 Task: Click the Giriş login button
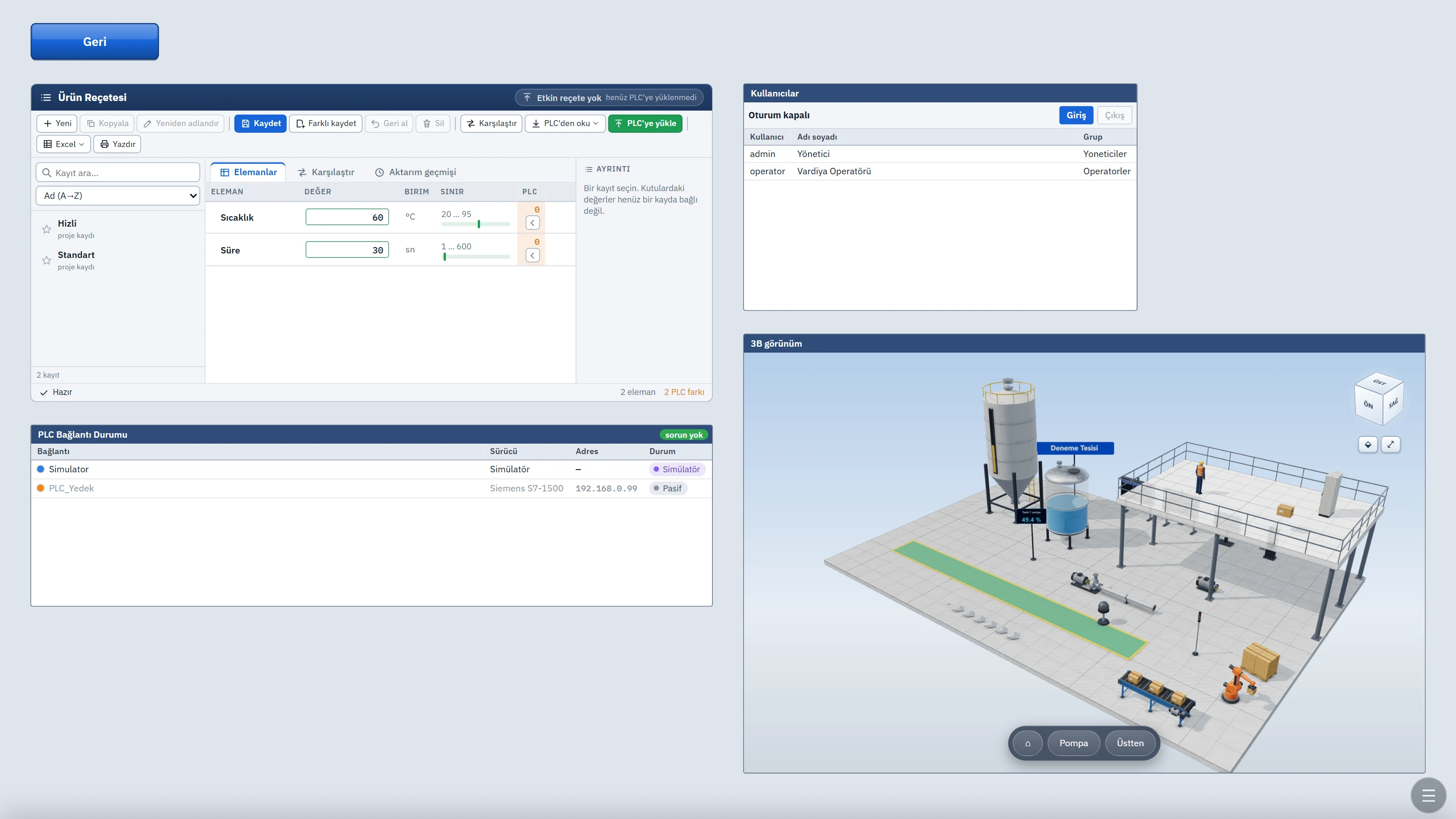[1076, 115]
